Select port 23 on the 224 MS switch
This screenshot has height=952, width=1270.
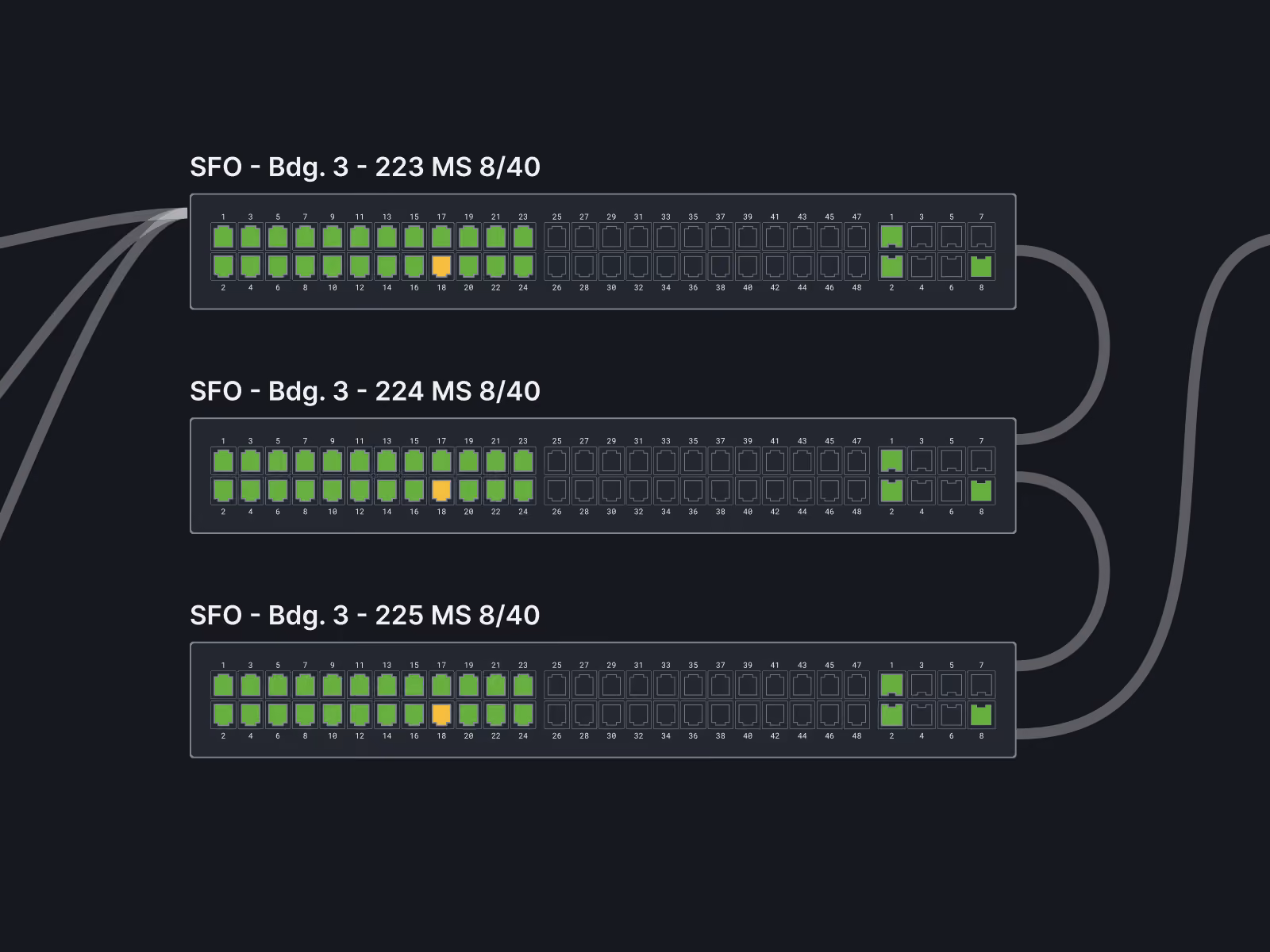[523, 461]
